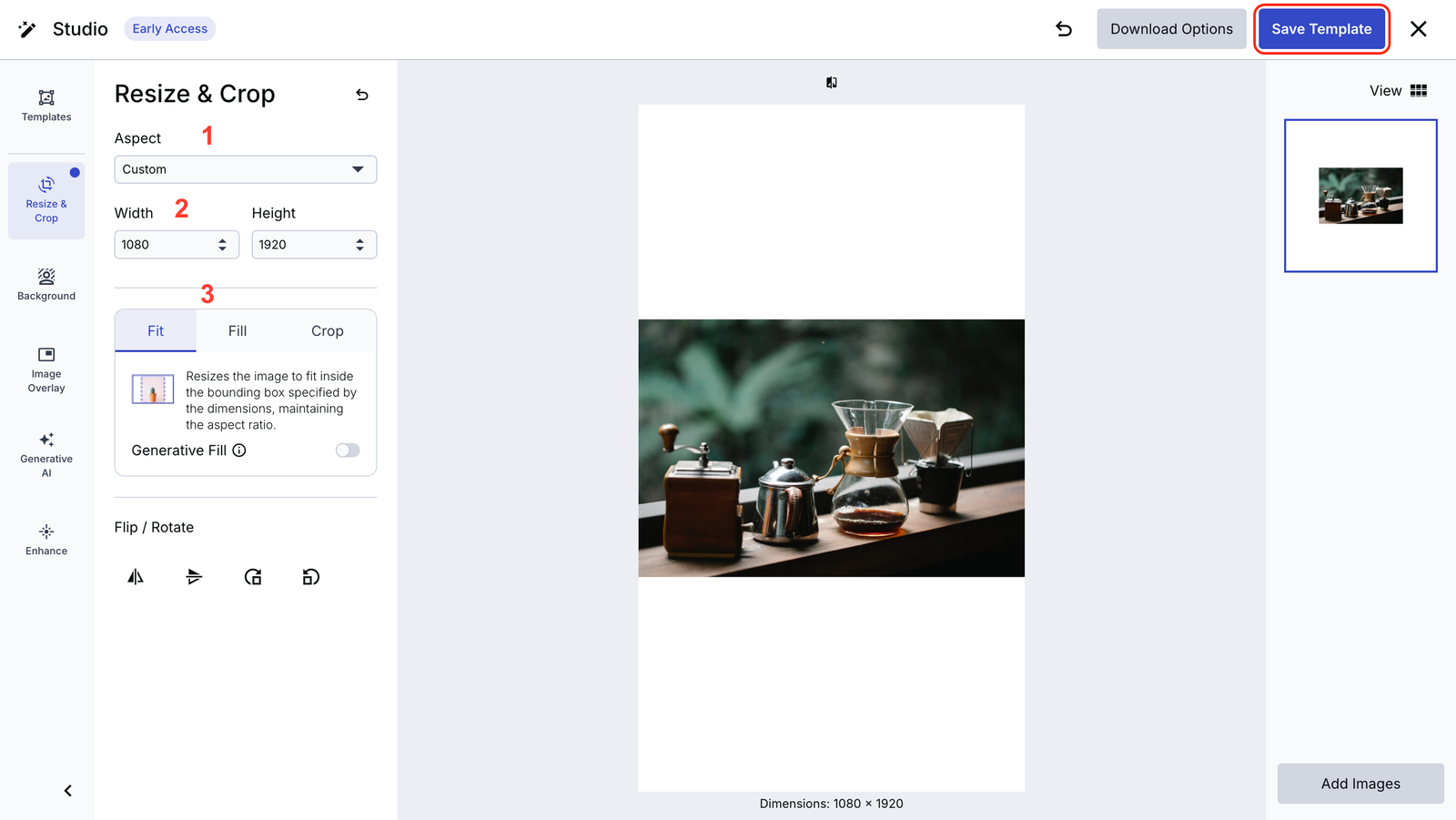
Task: Open the Image Overlay sidebar tool
Action: [46, 370]
